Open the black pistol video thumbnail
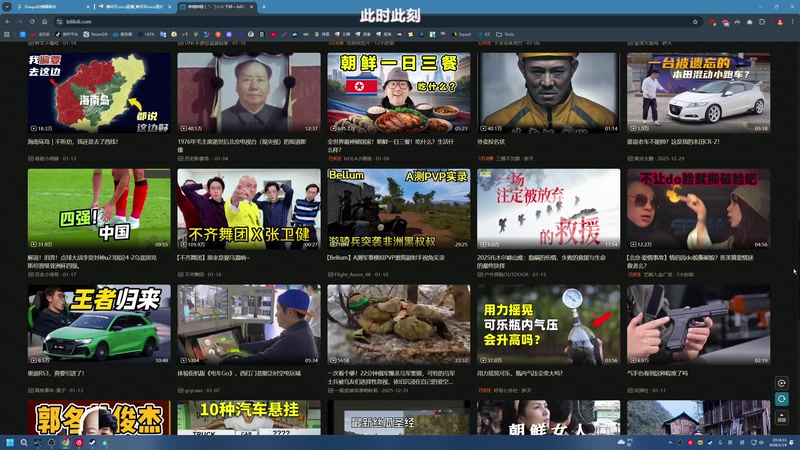 698,324
